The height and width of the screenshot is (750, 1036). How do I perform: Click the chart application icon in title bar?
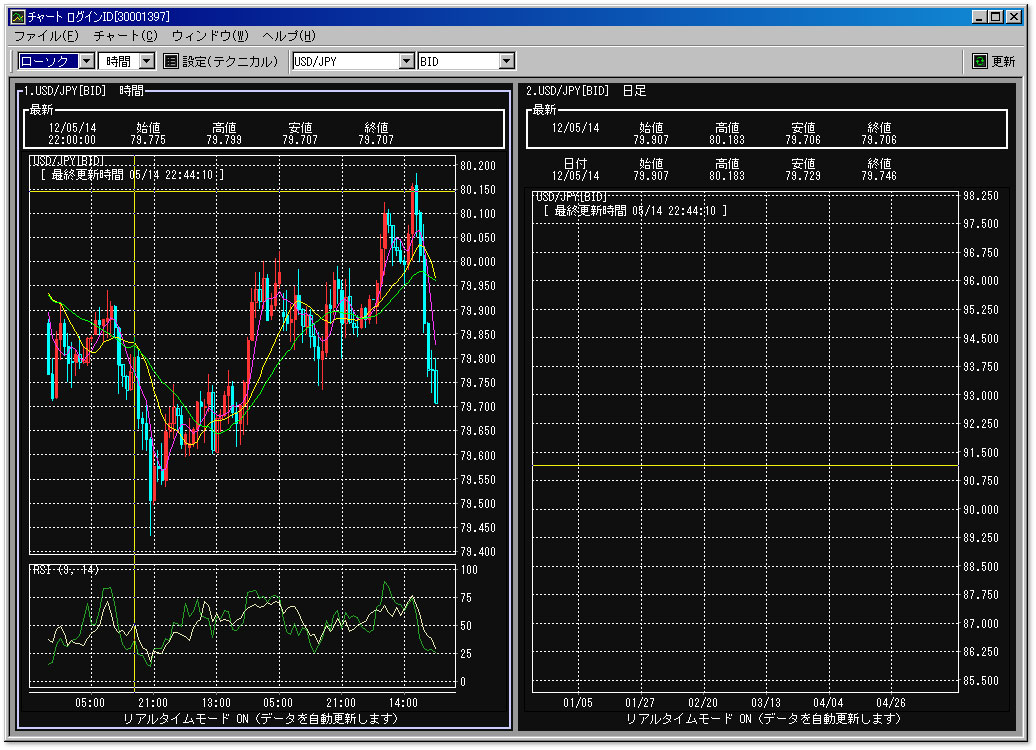(18, 17)
